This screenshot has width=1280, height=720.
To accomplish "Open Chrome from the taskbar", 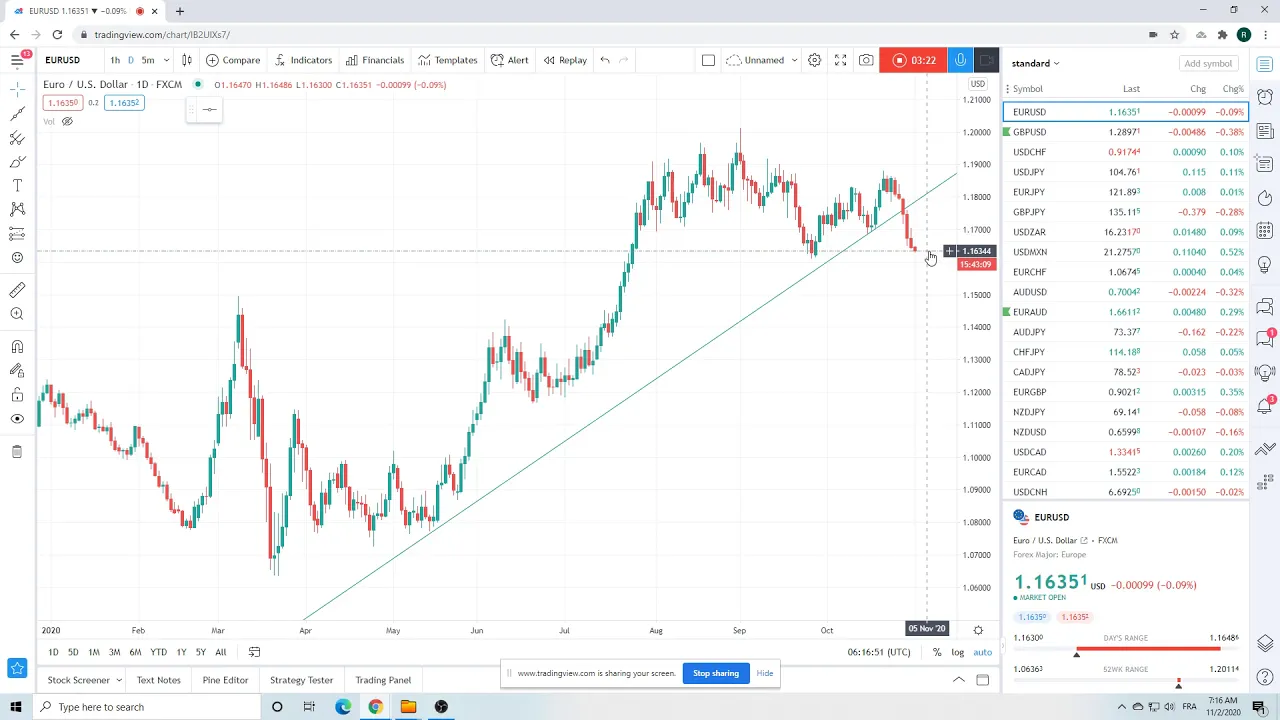I will [x=375, y=707].
